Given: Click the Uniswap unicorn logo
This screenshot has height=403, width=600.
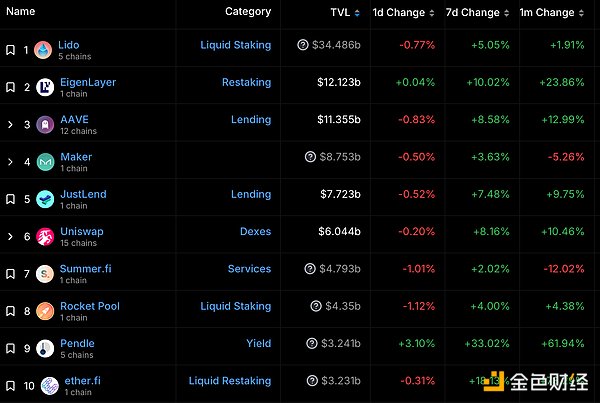Looking at the screenshot, I should point(45,236).
